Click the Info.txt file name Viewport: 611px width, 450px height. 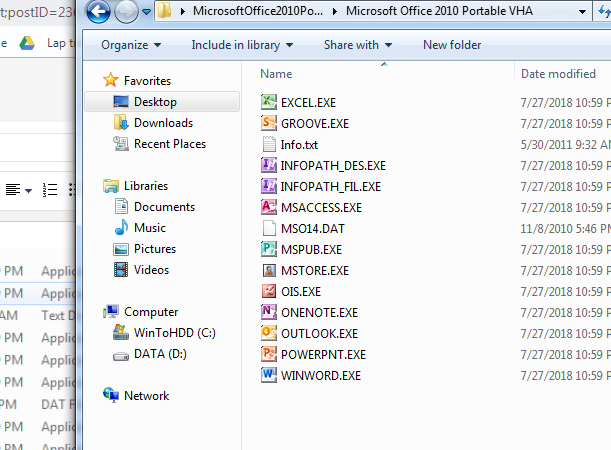(x=299, y=145)
